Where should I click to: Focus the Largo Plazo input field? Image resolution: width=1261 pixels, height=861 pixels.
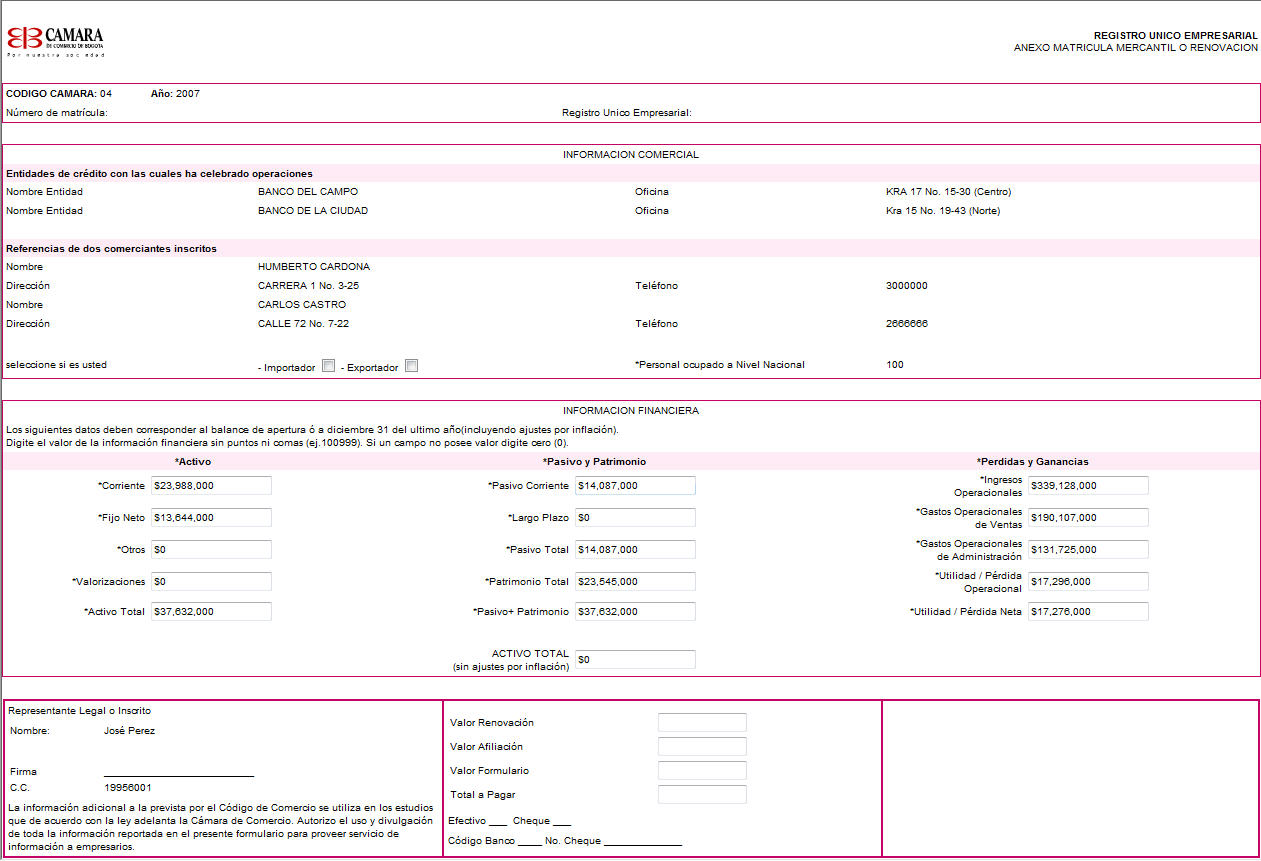tap(635, 517)
